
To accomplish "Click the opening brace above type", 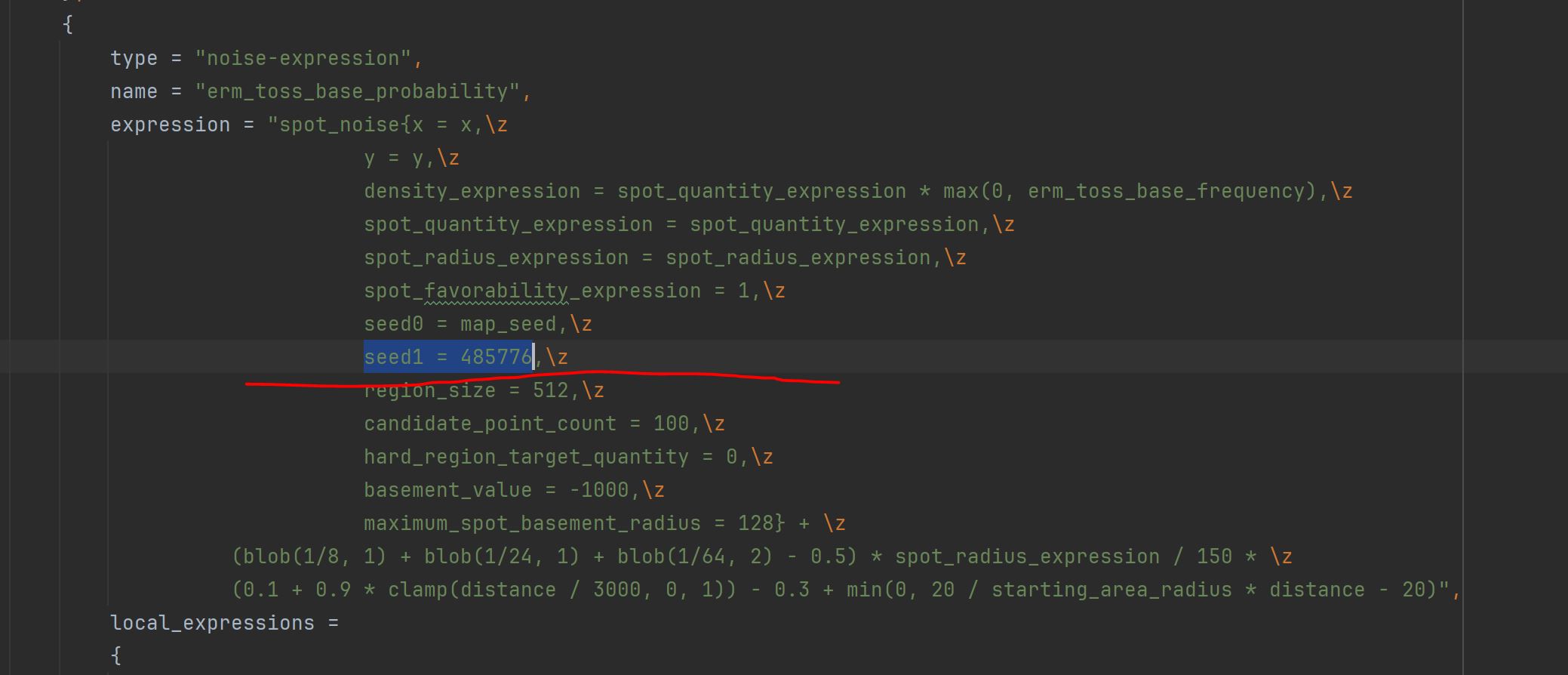I will point(68,25).
